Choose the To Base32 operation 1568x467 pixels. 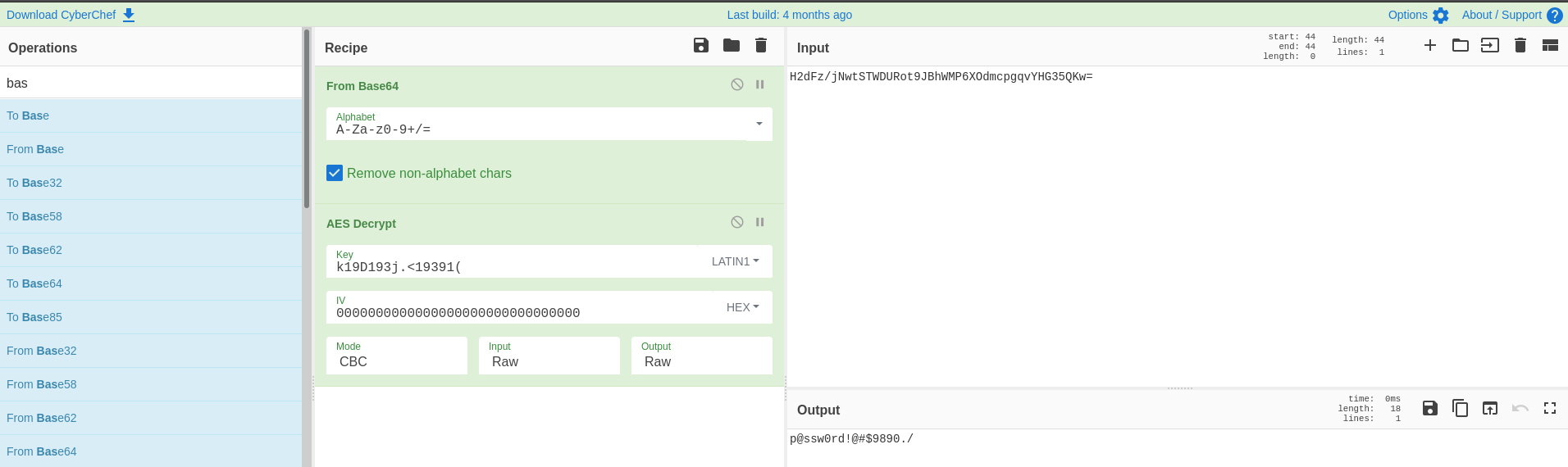point(34,183)
